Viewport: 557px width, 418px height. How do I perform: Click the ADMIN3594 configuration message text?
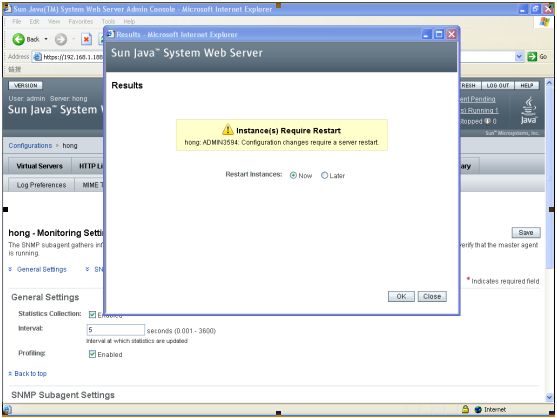pyautogui.click(x=282, y=142)
